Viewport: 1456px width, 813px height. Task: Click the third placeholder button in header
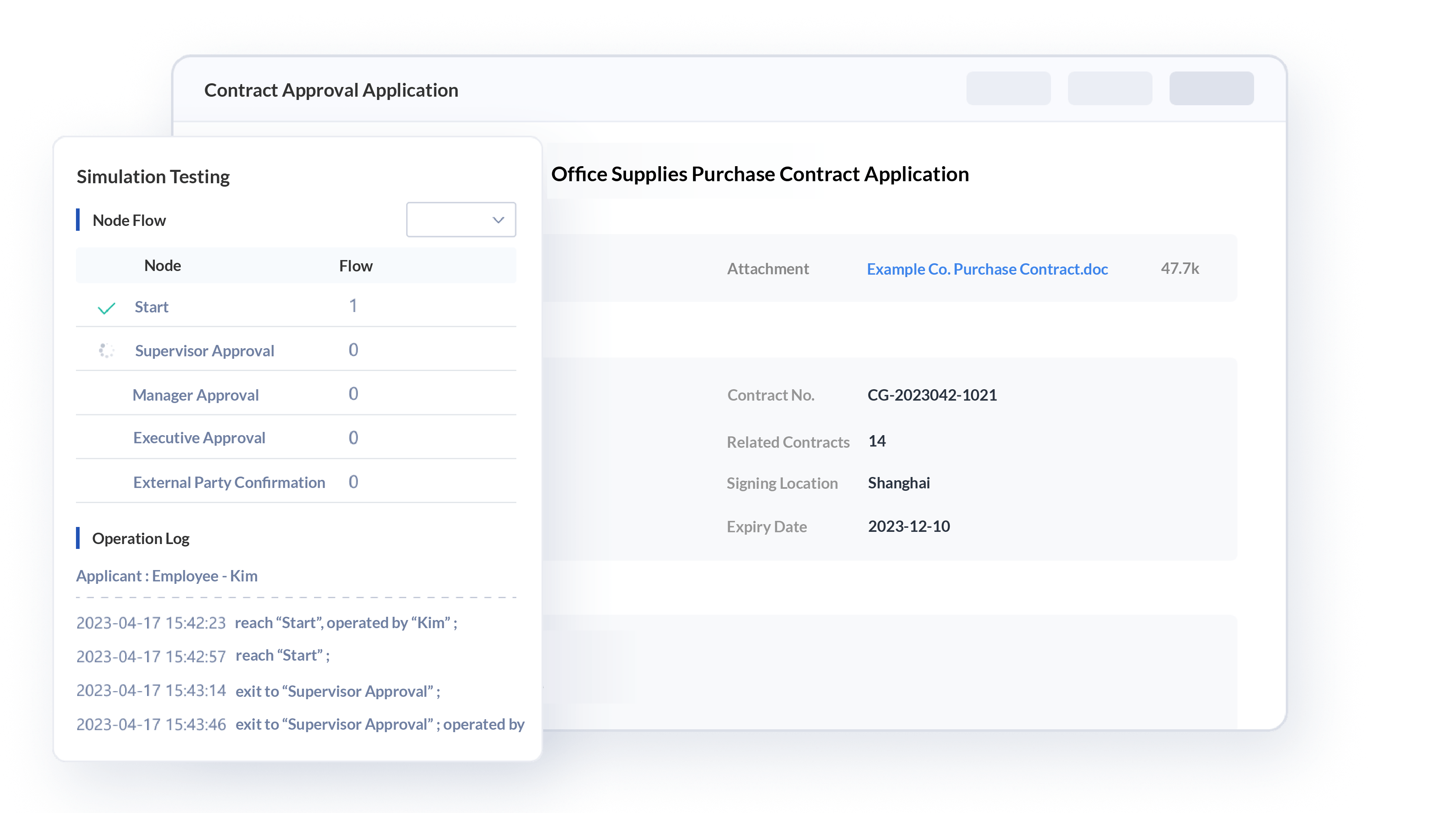pos(1211,88)
